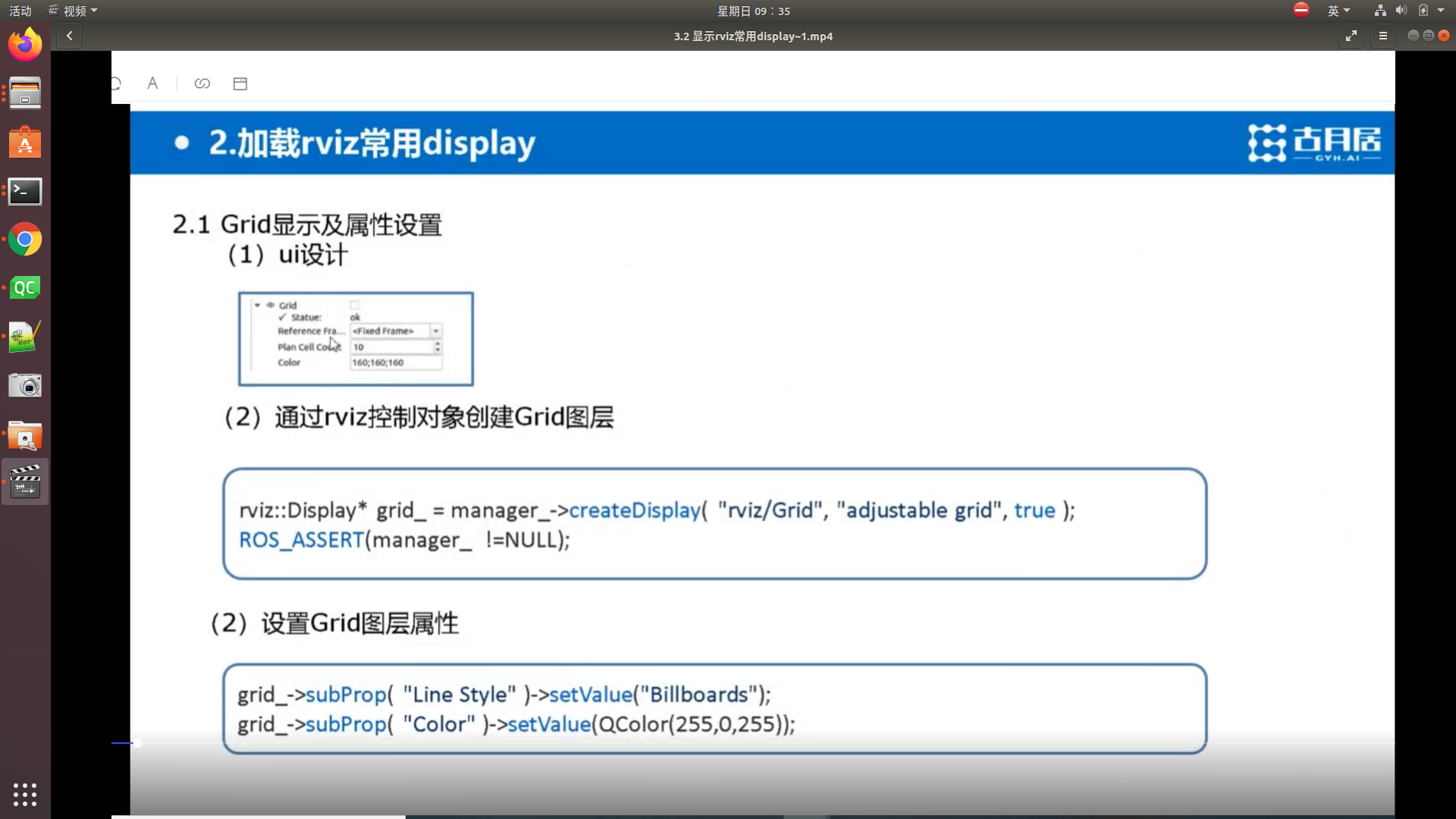This screenshot has height=819, width=1456.
Task: Click the Videos clapperboard icon in dock
Action: point(25,482)
